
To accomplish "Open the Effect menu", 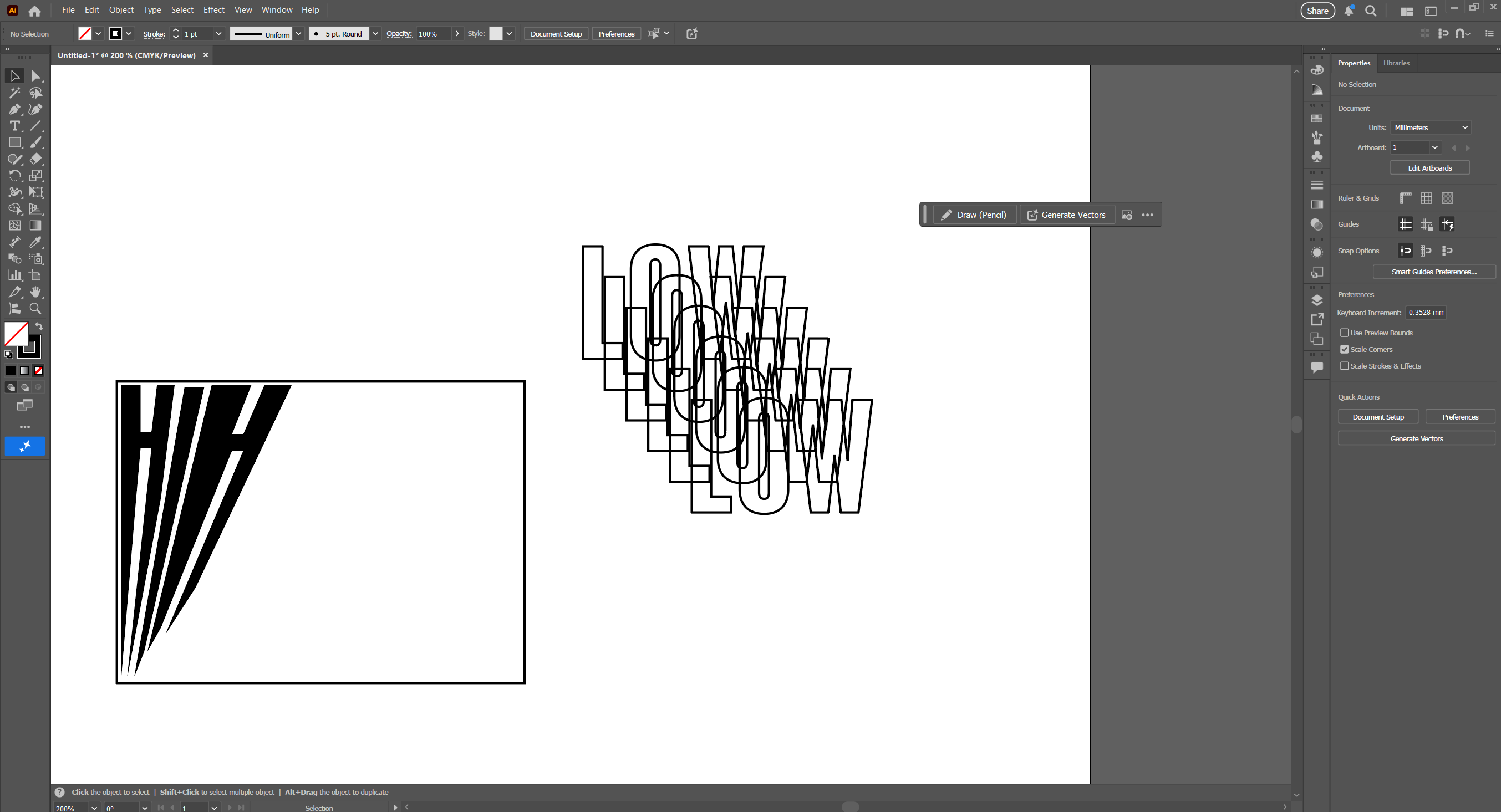I will tap(213, 10).
